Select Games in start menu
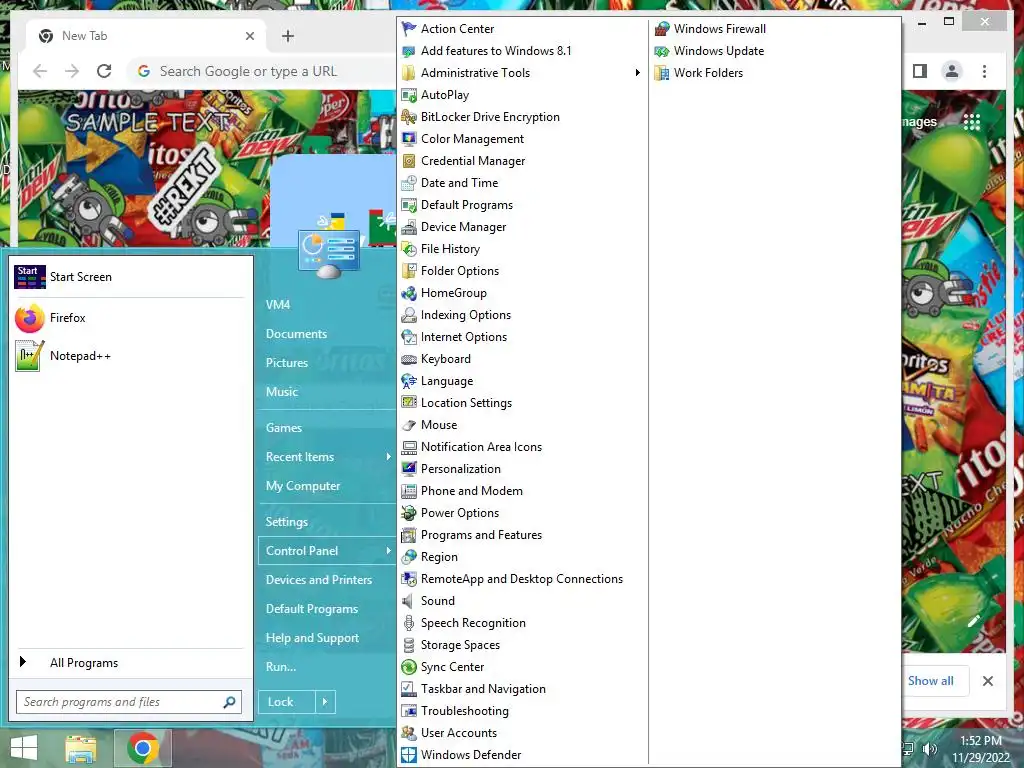The width and height of the screenshot is (1024, 768). (283, 428)
